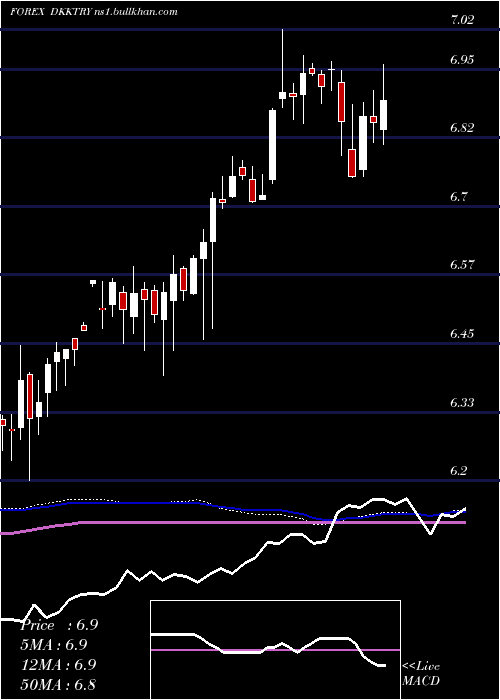Screen dimensions: 500x700
Task: Click the 6.82 price axis label
Action: click(x=462, y=128)
